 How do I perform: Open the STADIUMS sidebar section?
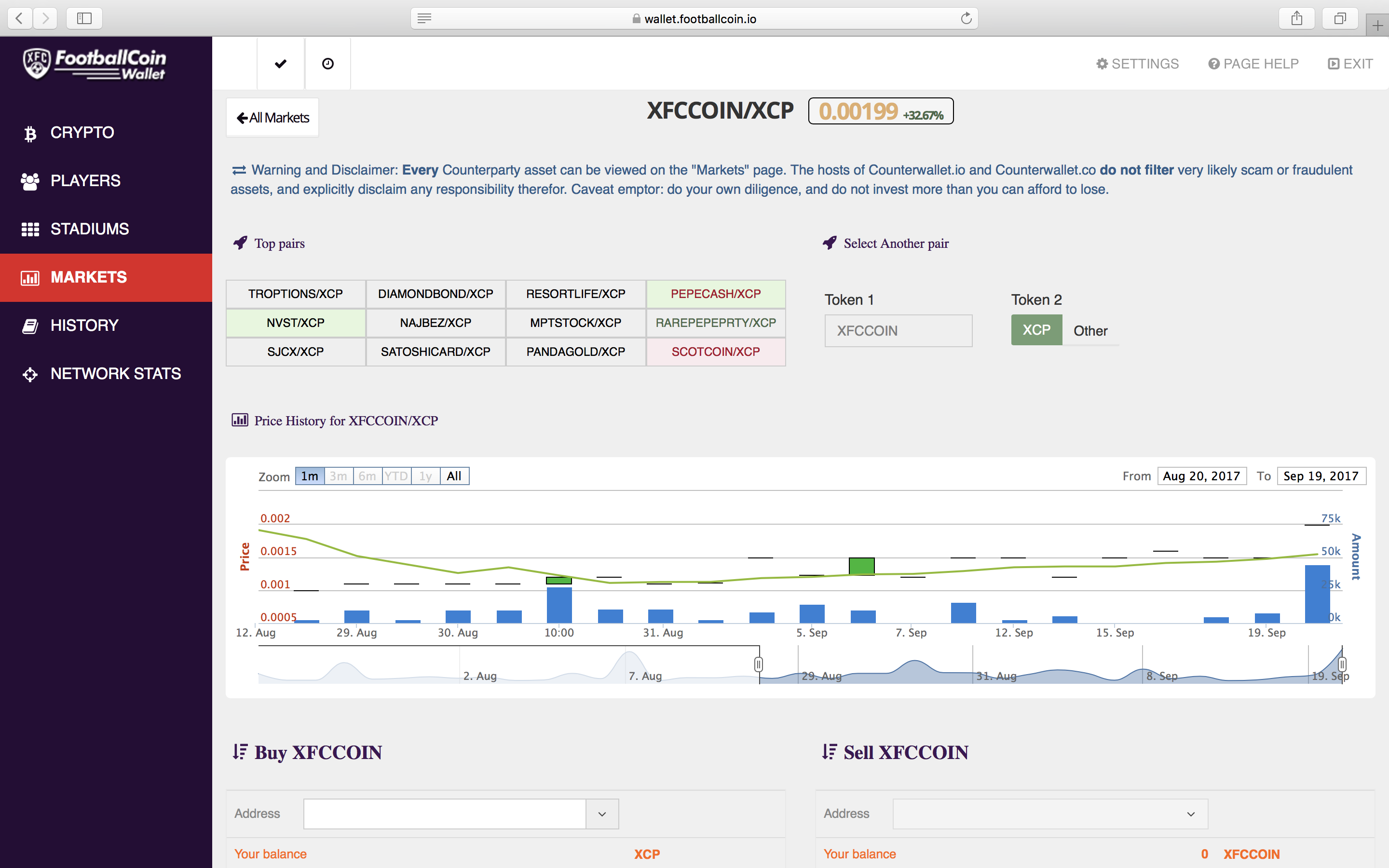click(x=106, y=229)
